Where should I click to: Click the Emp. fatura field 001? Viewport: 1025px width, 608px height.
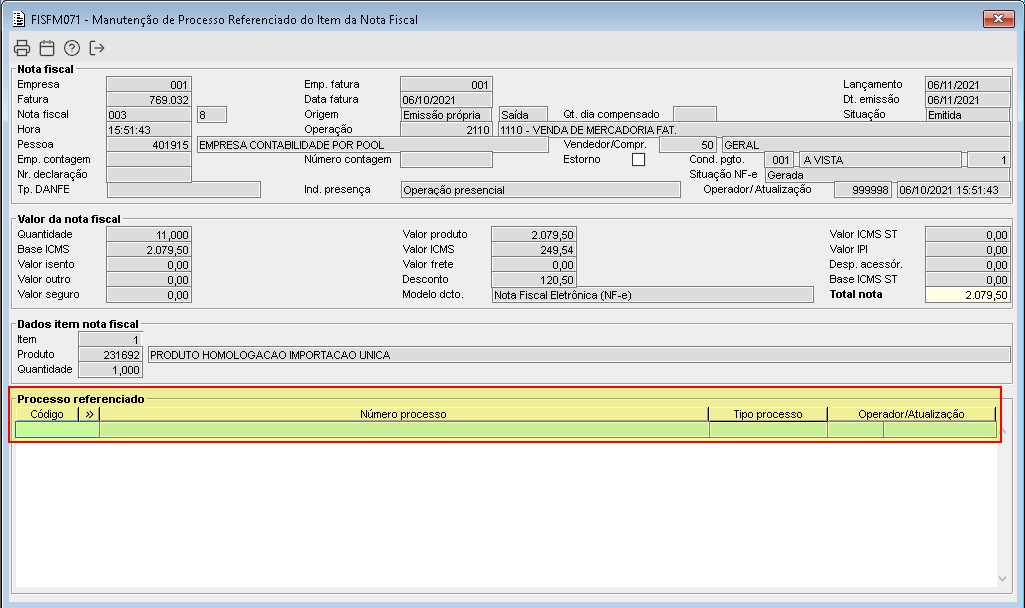[446, 84]
